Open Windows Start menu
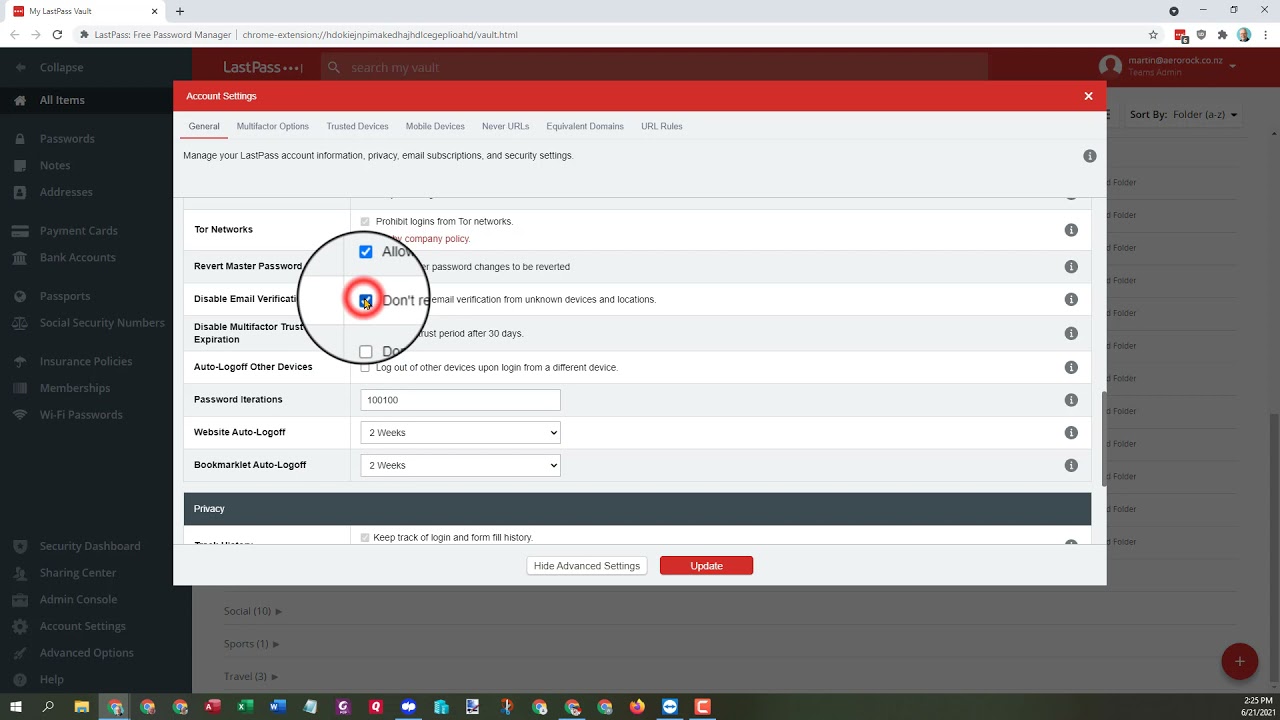 16,706
